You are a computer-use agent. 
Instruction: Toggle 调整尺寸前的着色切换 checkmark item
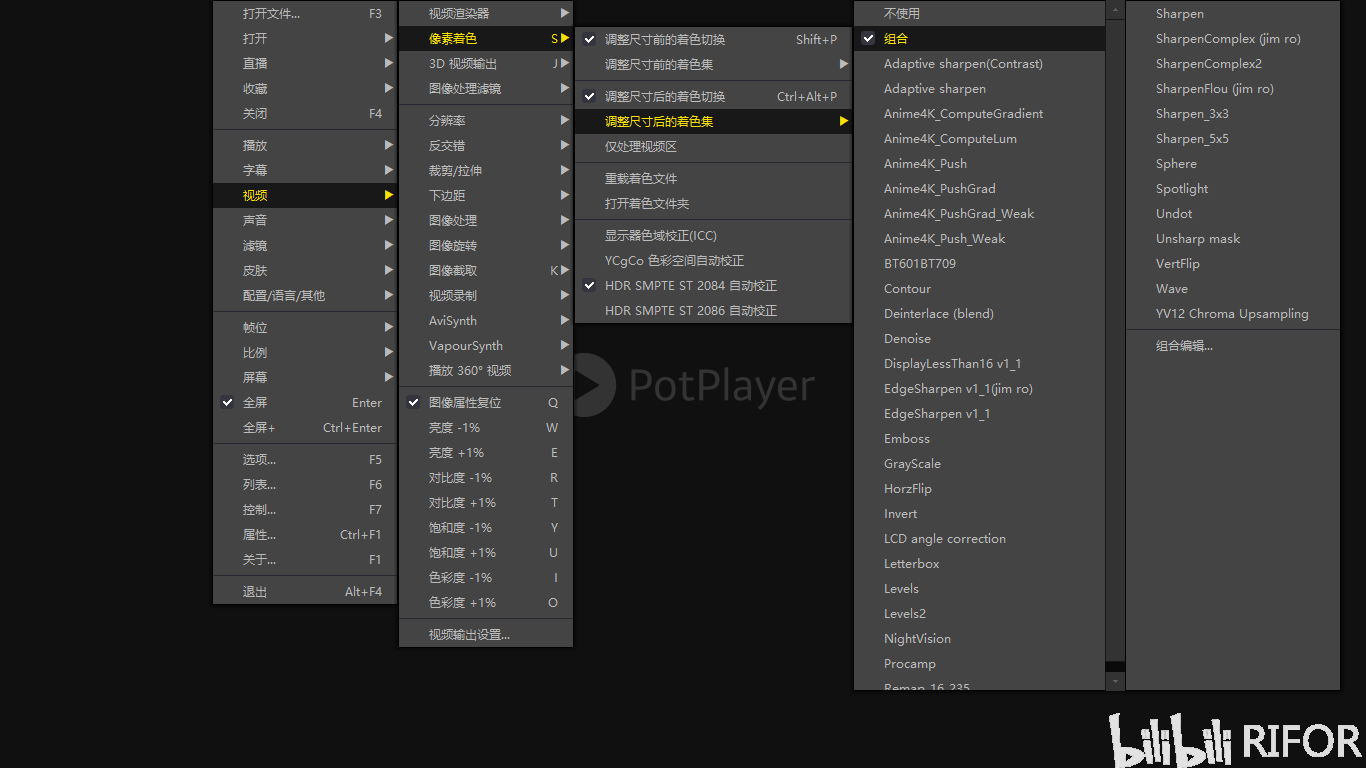tap(713, 39)
